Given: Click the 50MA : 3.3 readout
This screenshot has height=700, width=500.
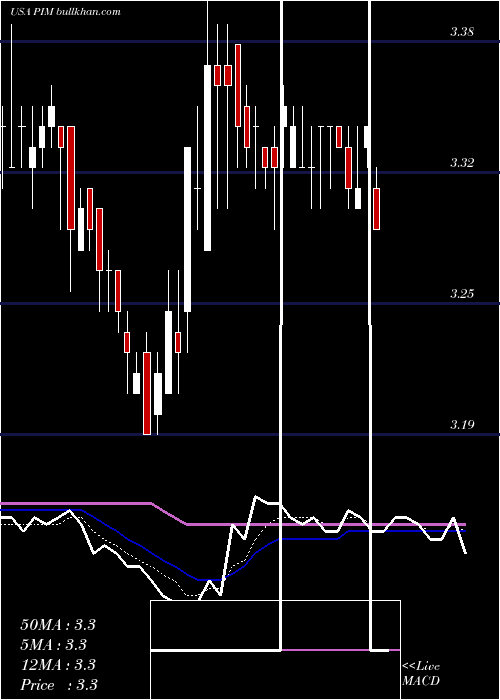Looking at the screenshot, I should pyautogui.click(x=58, y=625).
